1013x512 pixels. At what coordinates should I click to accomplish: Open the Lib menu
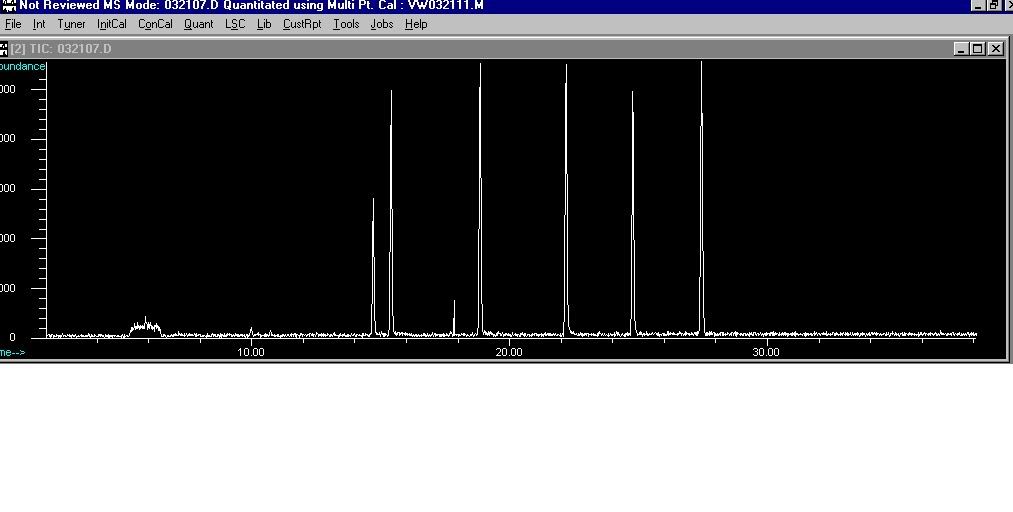[264, 24]
